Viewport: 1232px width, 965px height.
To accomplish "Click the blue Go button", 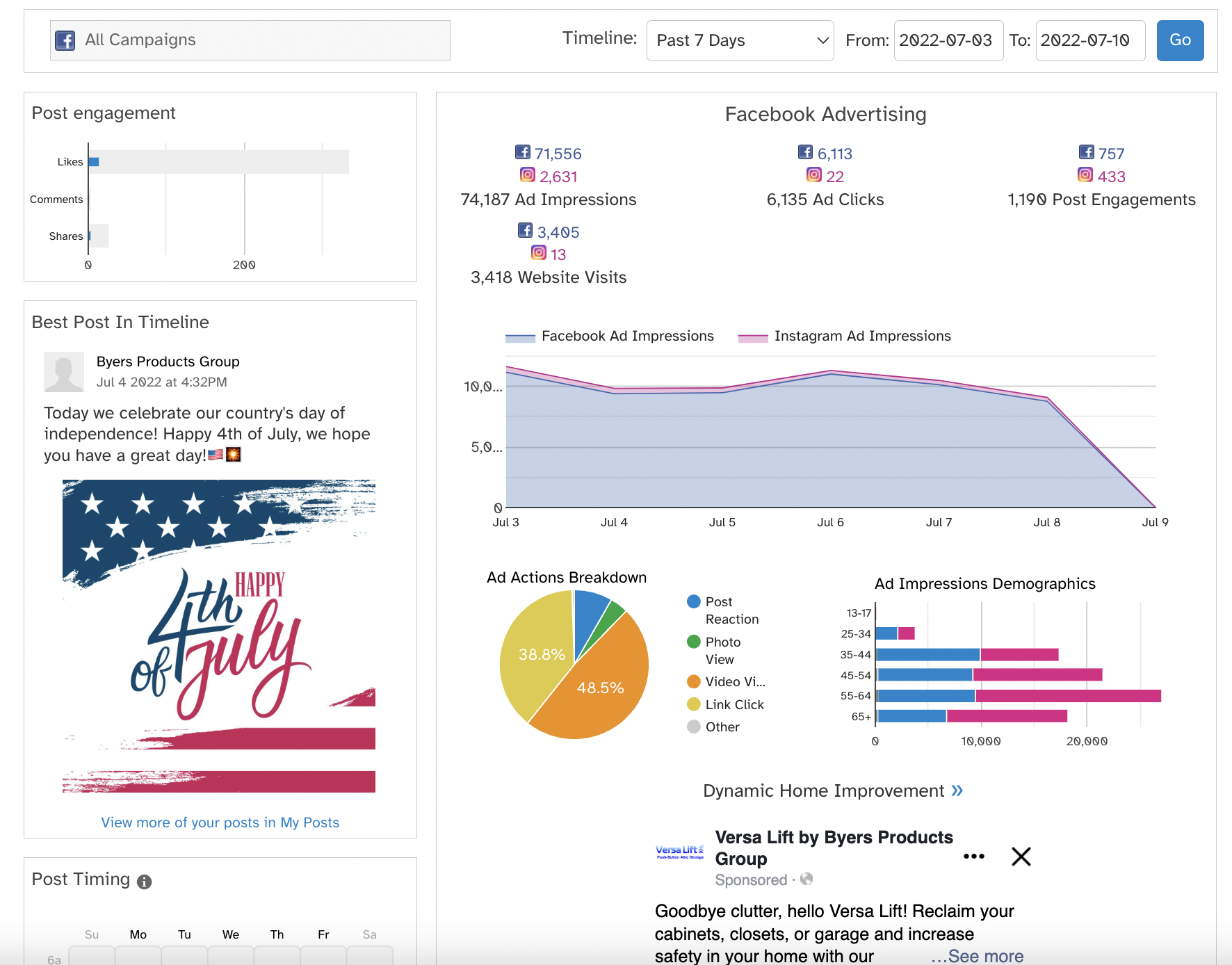I will pos(1180,40).
